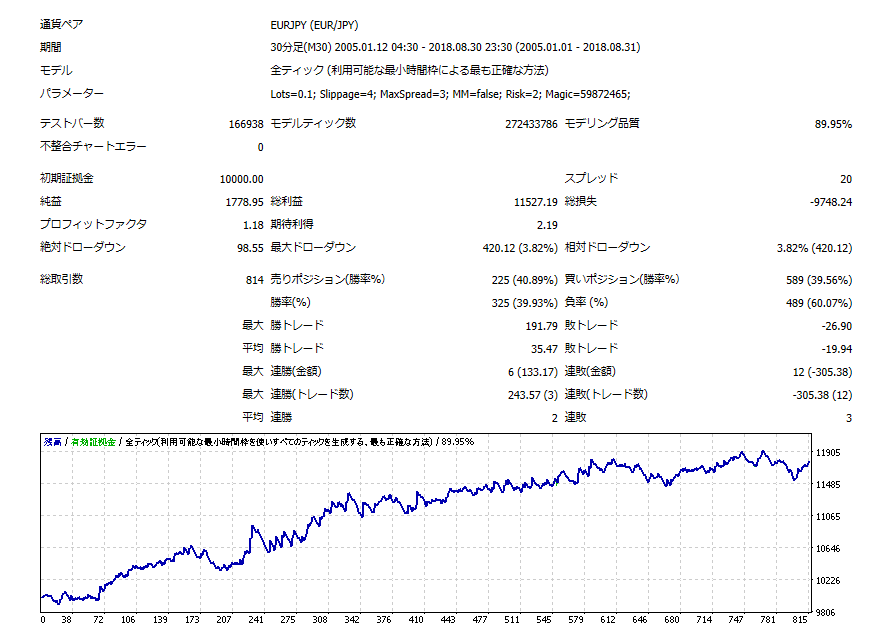This screenshot has height=633, width=887.
Task: Select the 初期証拠金 label
Action: (x=67, y=178)
